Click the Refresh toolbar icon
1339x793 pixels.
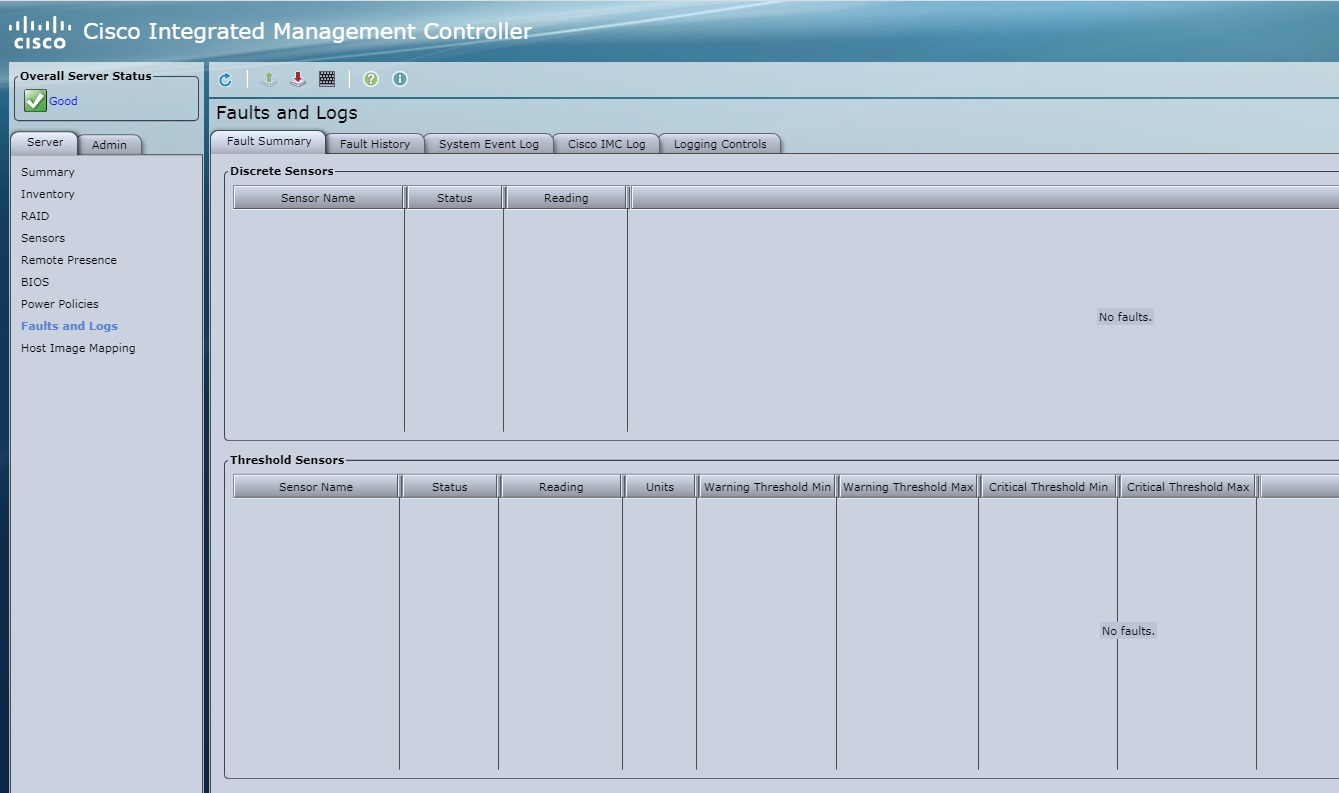(x=225, y=79)
